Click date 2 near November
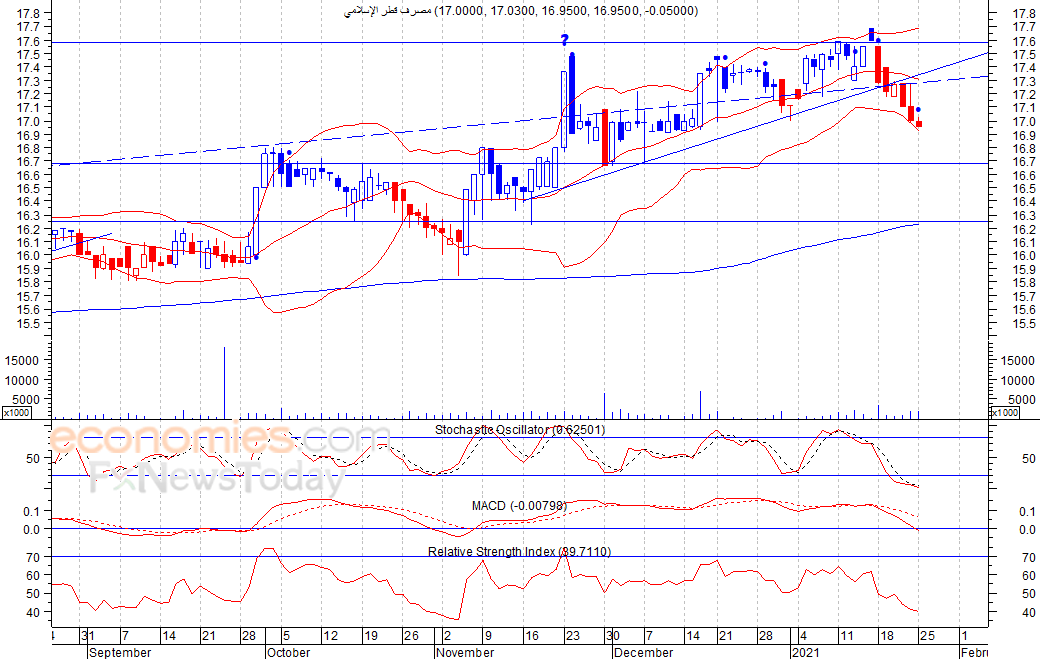The width and height of the screenshot is (1040, 659). point(448,636)
